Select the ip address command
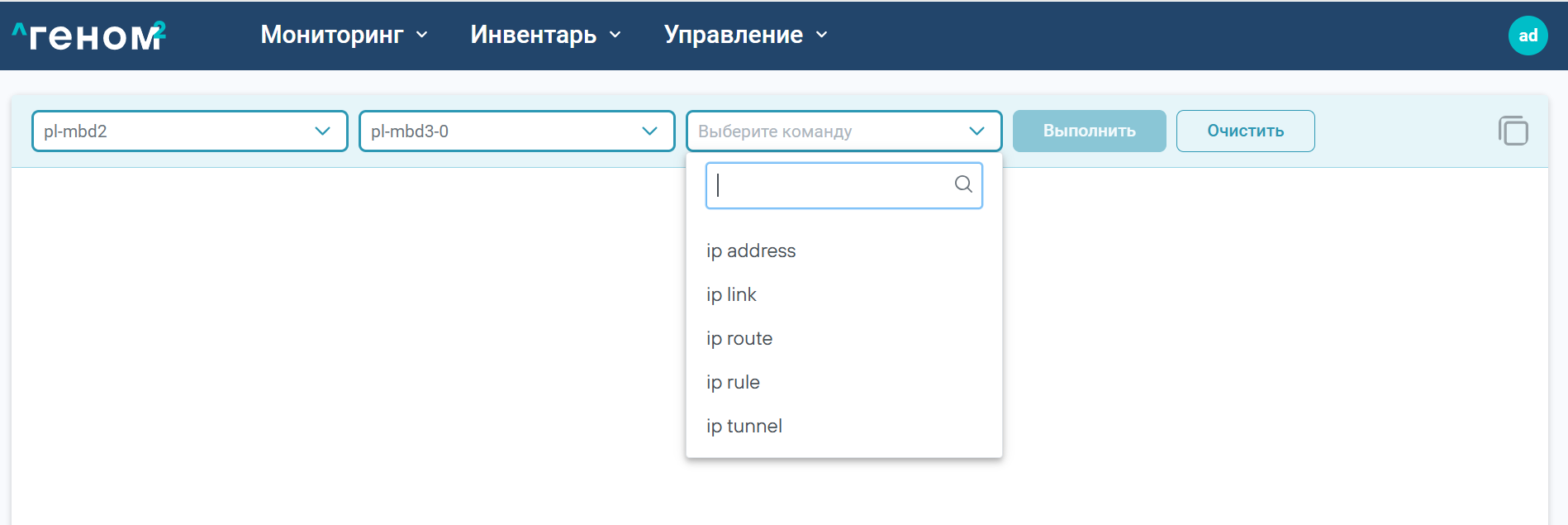Viewport: 1568px width, 525px height. 751,251
